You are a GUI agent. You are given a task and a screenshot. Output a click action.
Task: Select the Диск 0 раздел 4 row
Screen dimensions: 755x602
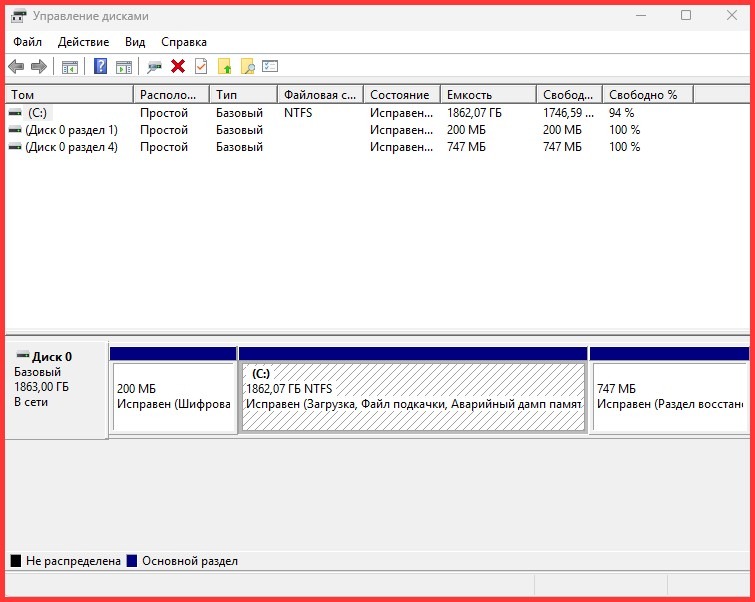tap(70, 147)
